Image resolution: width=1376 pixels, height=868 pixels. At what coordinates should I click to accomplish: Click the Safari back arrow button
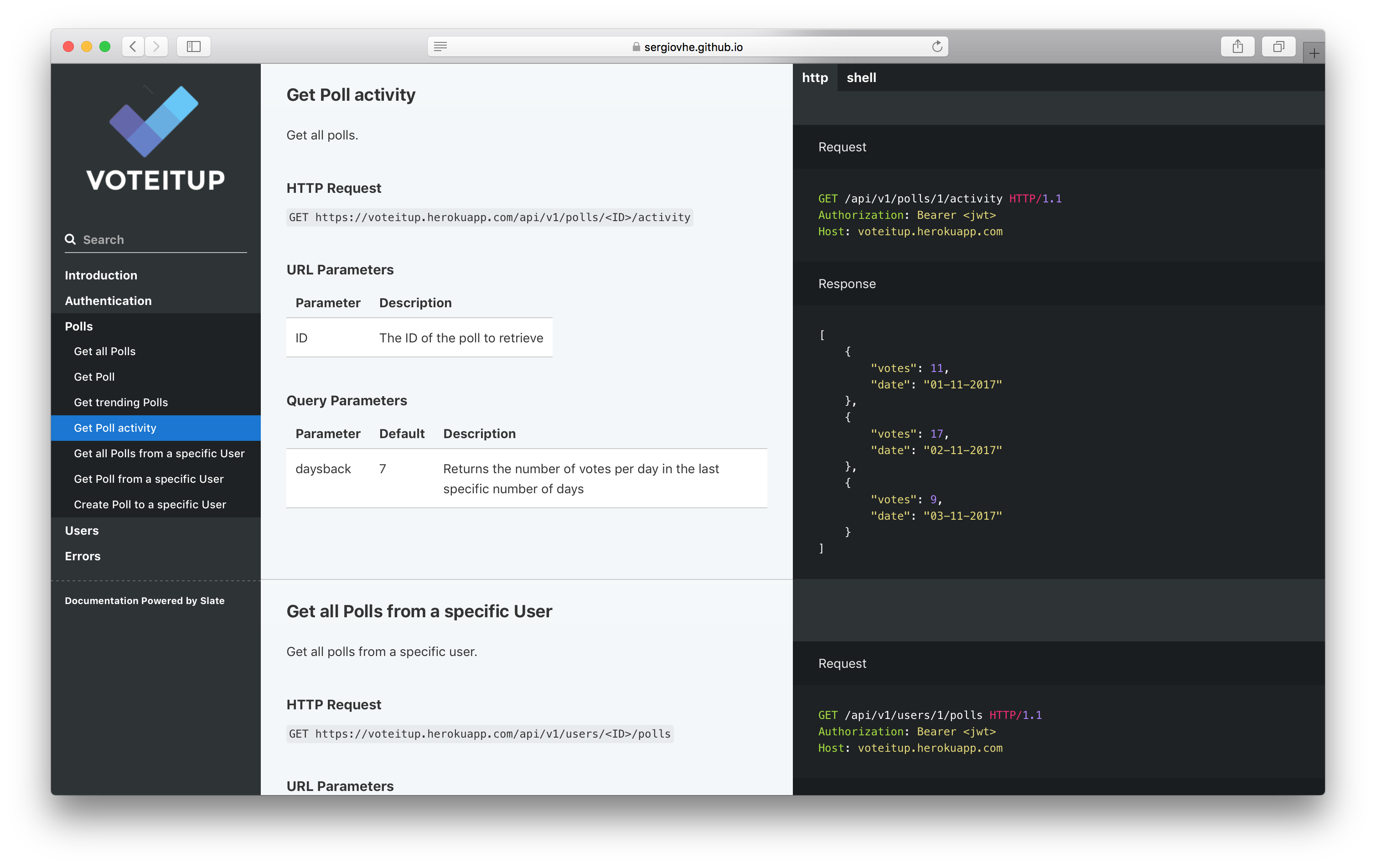[x=133, y=46]
